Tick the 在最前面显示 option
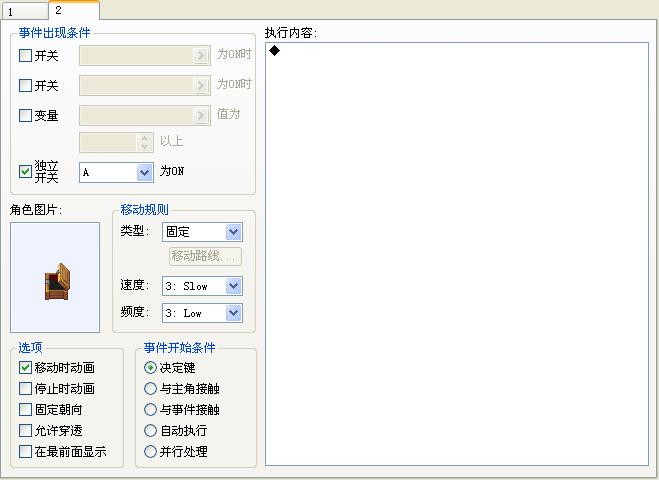The height and width of the screenshot is (480, 659). pos(25,451)
